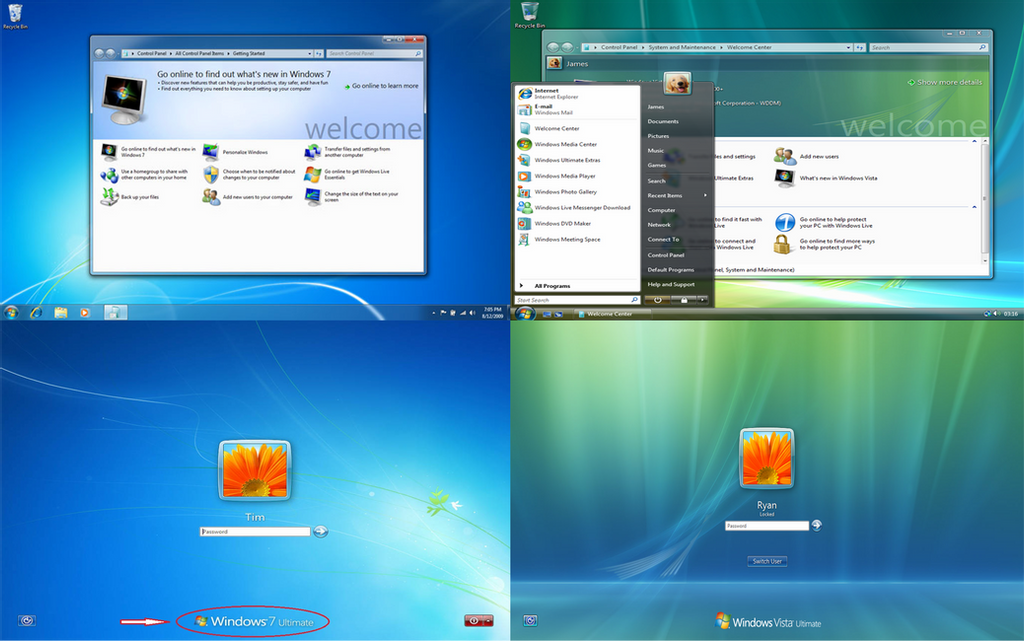The image size is (1024, 641).
Task: Start Windows DVD Maker
Action: coord(562,223)
